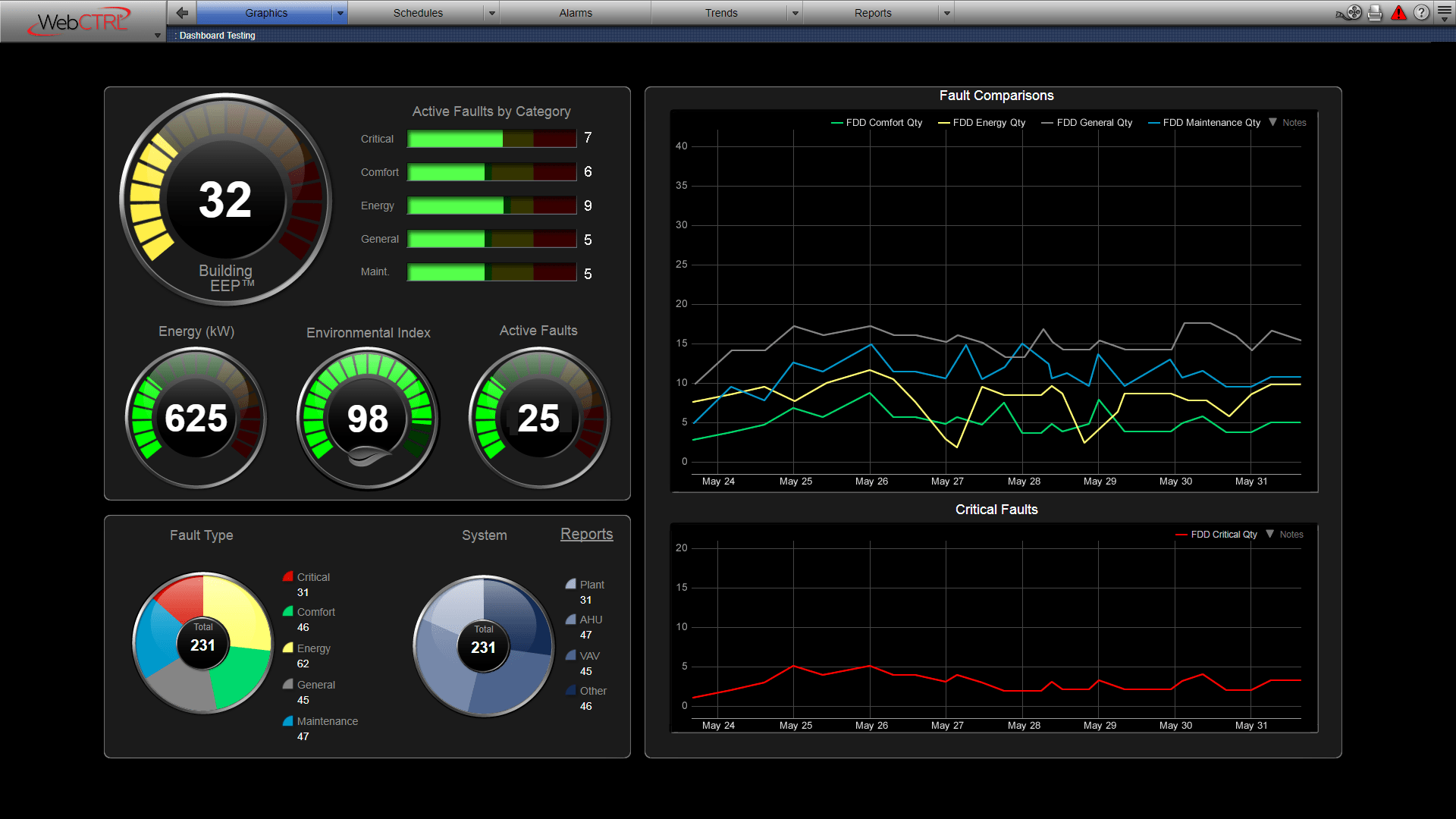Open the Reports link in Fault Type panel
Image resolution: width=1456 pixels, height=819 pixels.
586,534
